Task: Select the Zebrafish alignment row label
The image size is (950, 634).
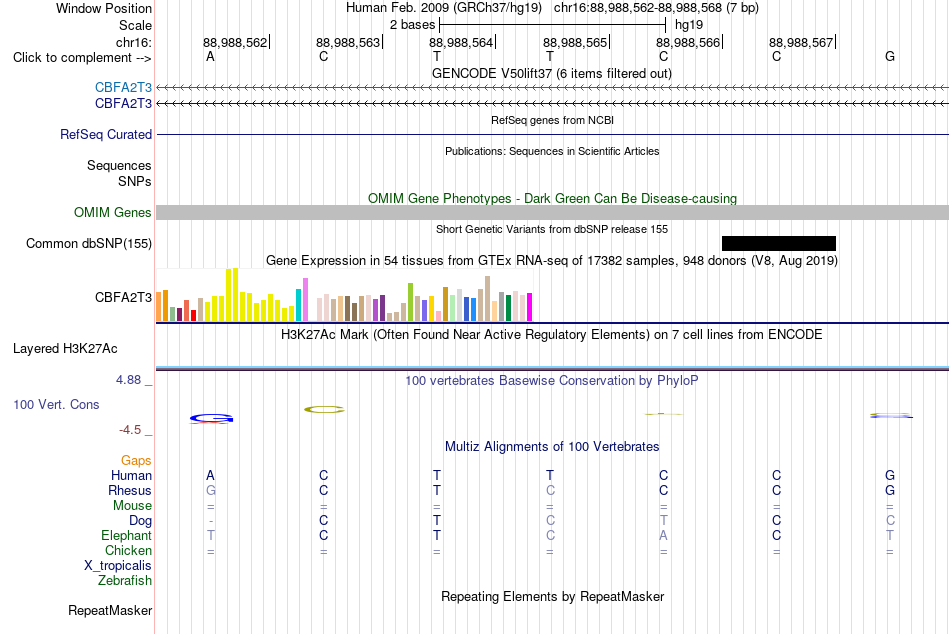Action: point(125,580)
